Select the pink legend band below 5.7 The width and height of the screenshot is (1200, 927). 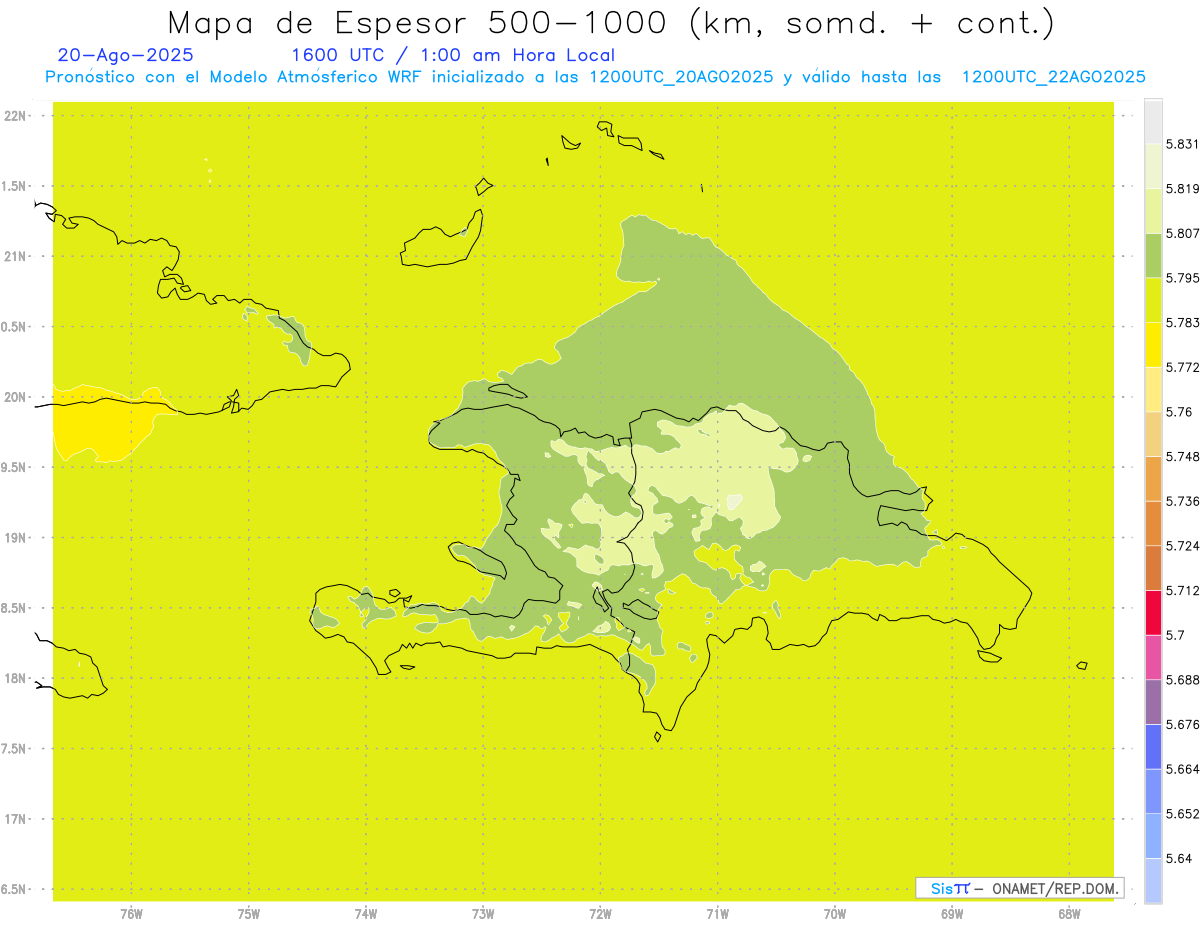pos(1153,657)
